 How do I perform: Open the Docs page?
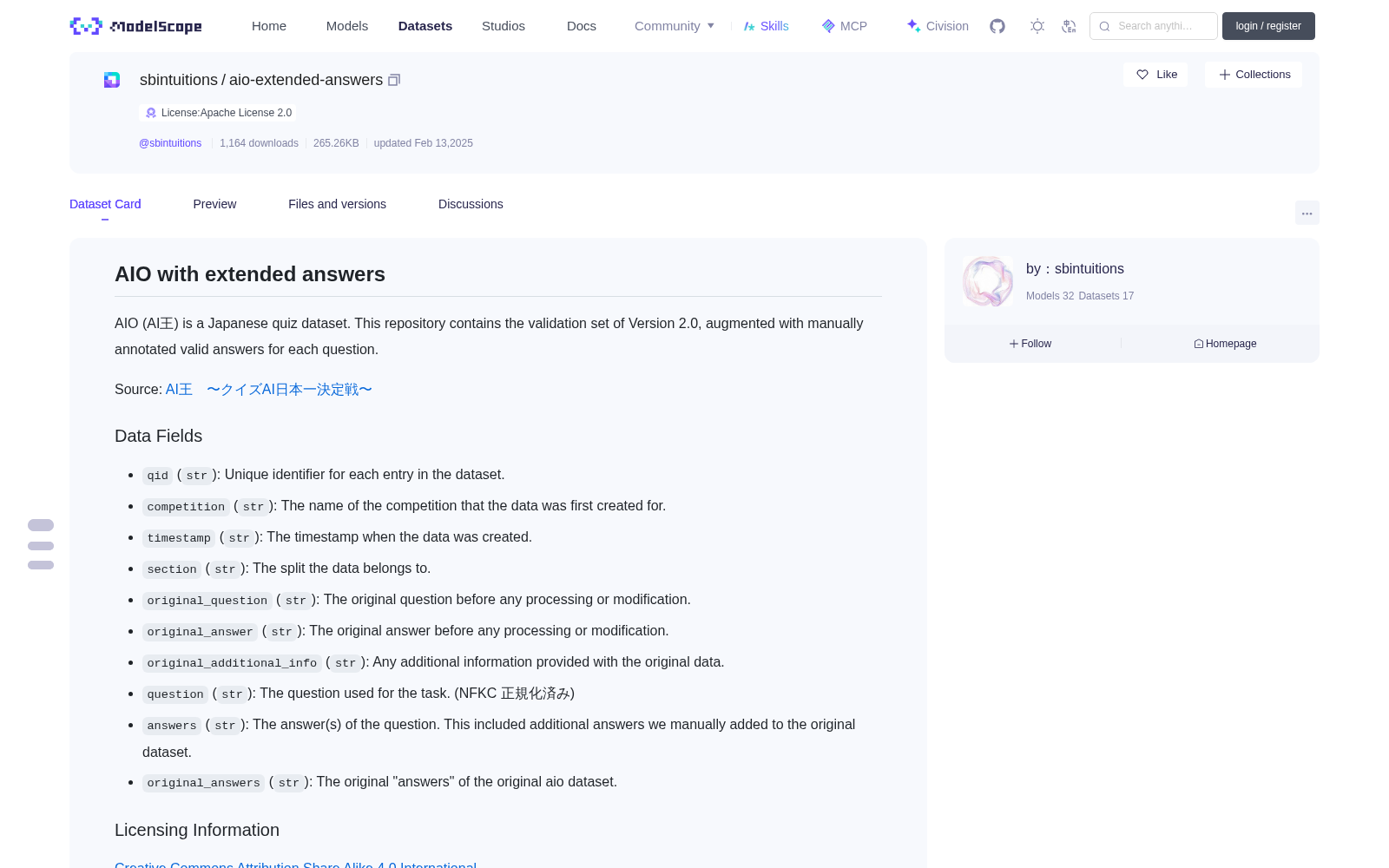[x=582, y=26]
